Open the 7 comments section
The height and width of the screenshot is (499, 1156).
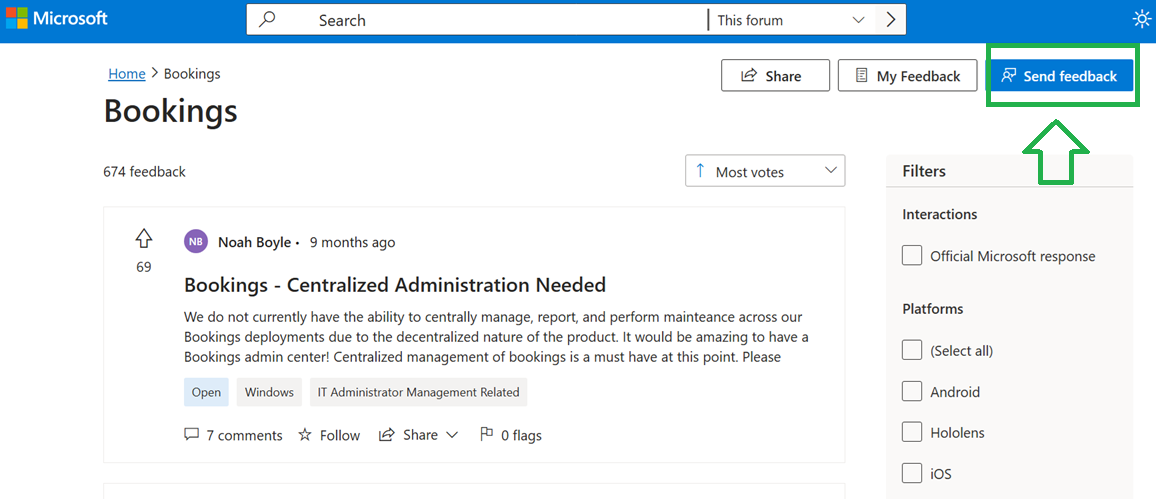pyautogui.click(x=233, y=435)
